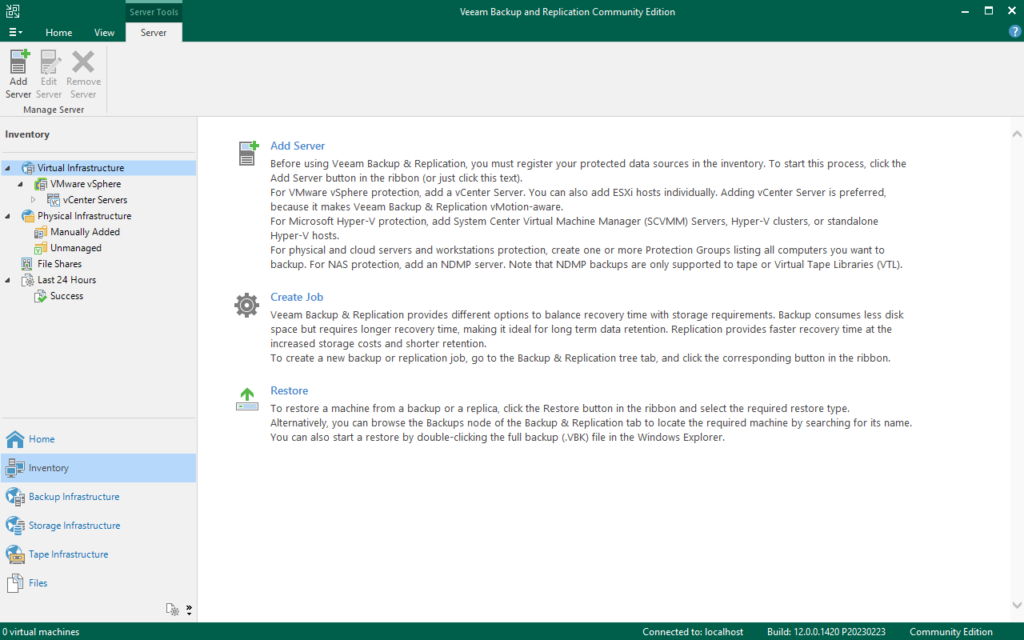Collapse the Physical Infrastructure tree node
Viewport: 1024px width, 640px height.
(x=8, y=216)
